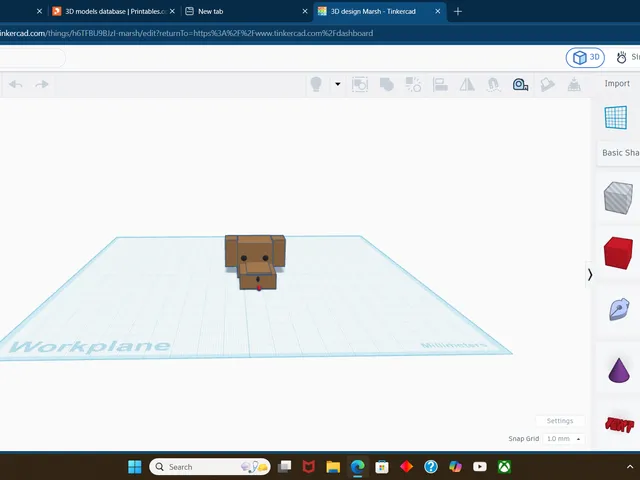
Task: Click the Redo arrow in Tinkercad toolbar
Action: pos(42,84)
